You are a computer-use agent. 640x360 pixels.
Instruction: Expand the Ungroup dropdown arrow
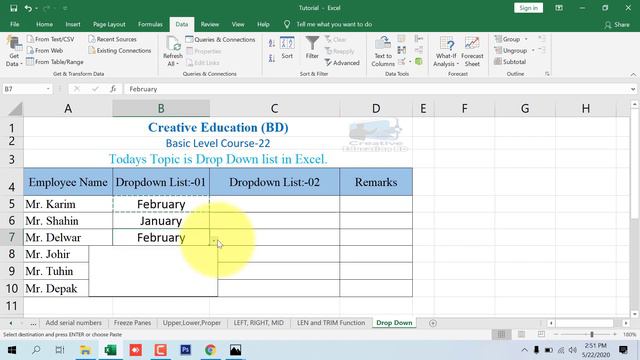(x=533, y=51)
